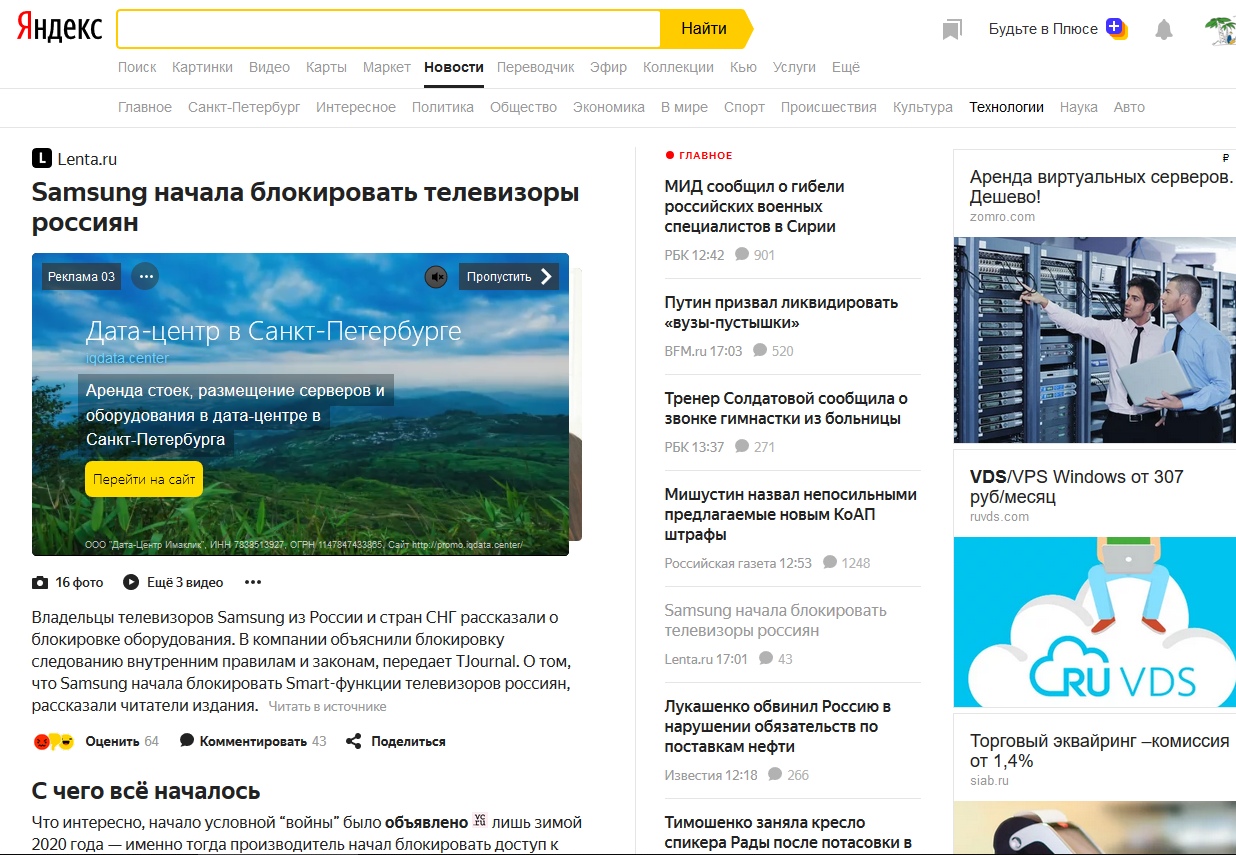This screenshot has height=855, width=1236.
Task: Click the Поделиться label
Action: pyautogui.click(x=408, y=742)
